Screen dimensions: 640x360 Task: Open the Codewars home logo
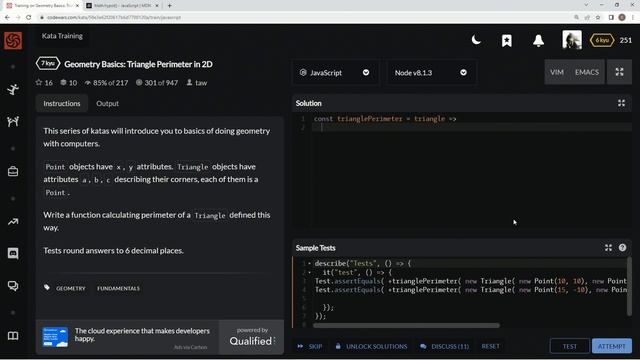coord(13,40)
